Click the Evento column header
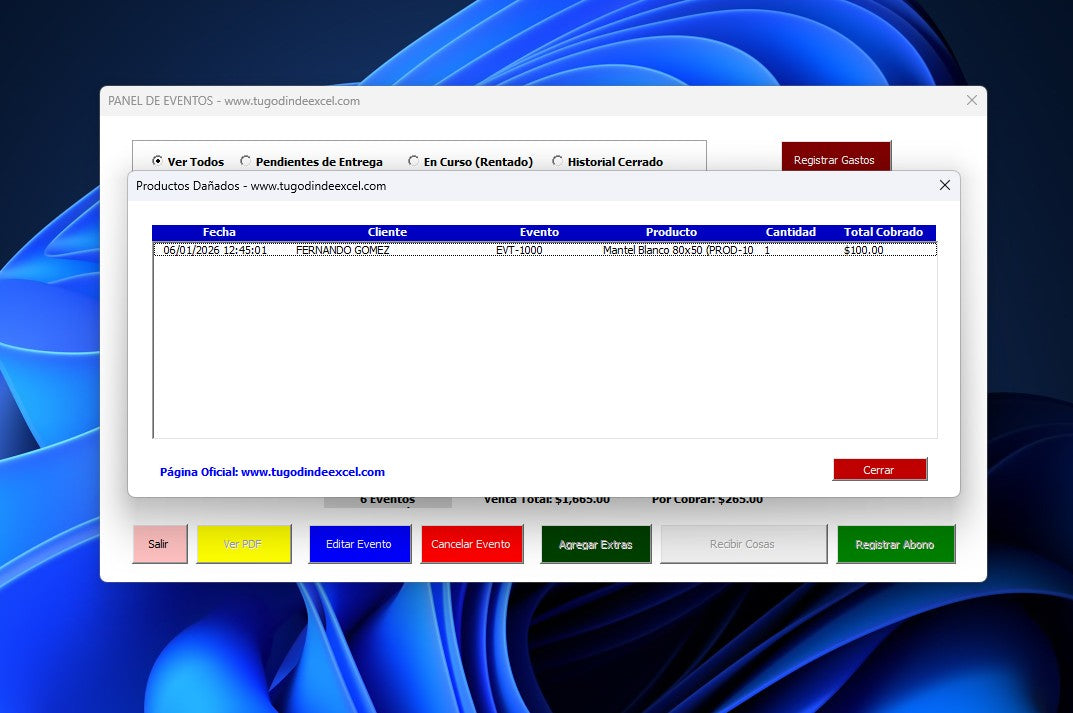 pos(539,232)
